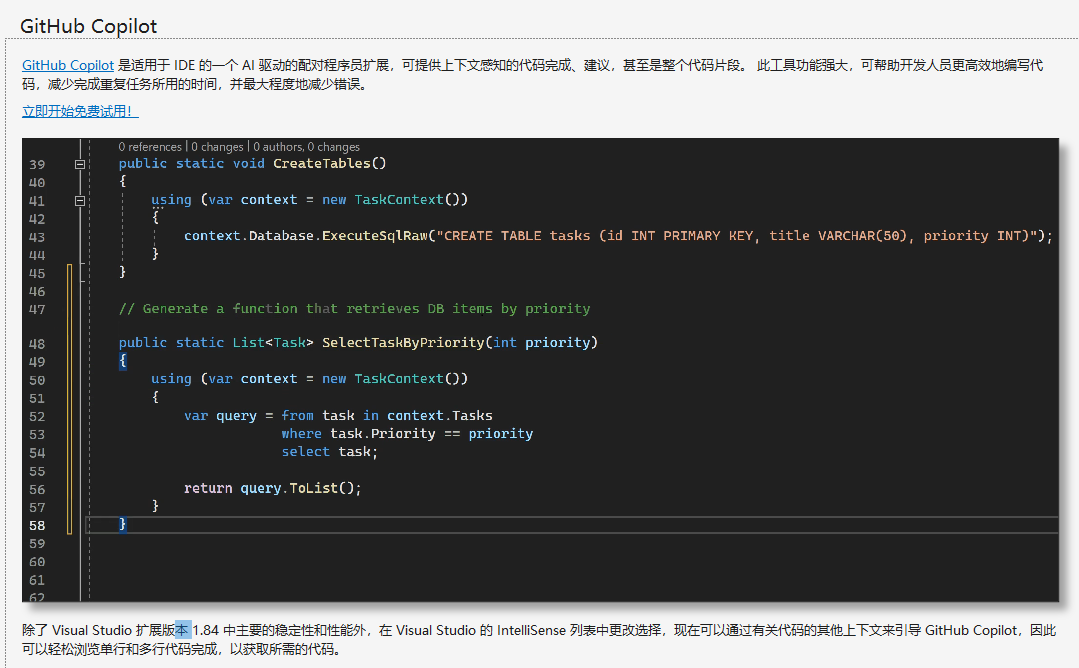Image resolution: width=1079 pixels, height=668 pixels.
Task: Collapse the CreateTables method at line 39
Action: [80, 164]
